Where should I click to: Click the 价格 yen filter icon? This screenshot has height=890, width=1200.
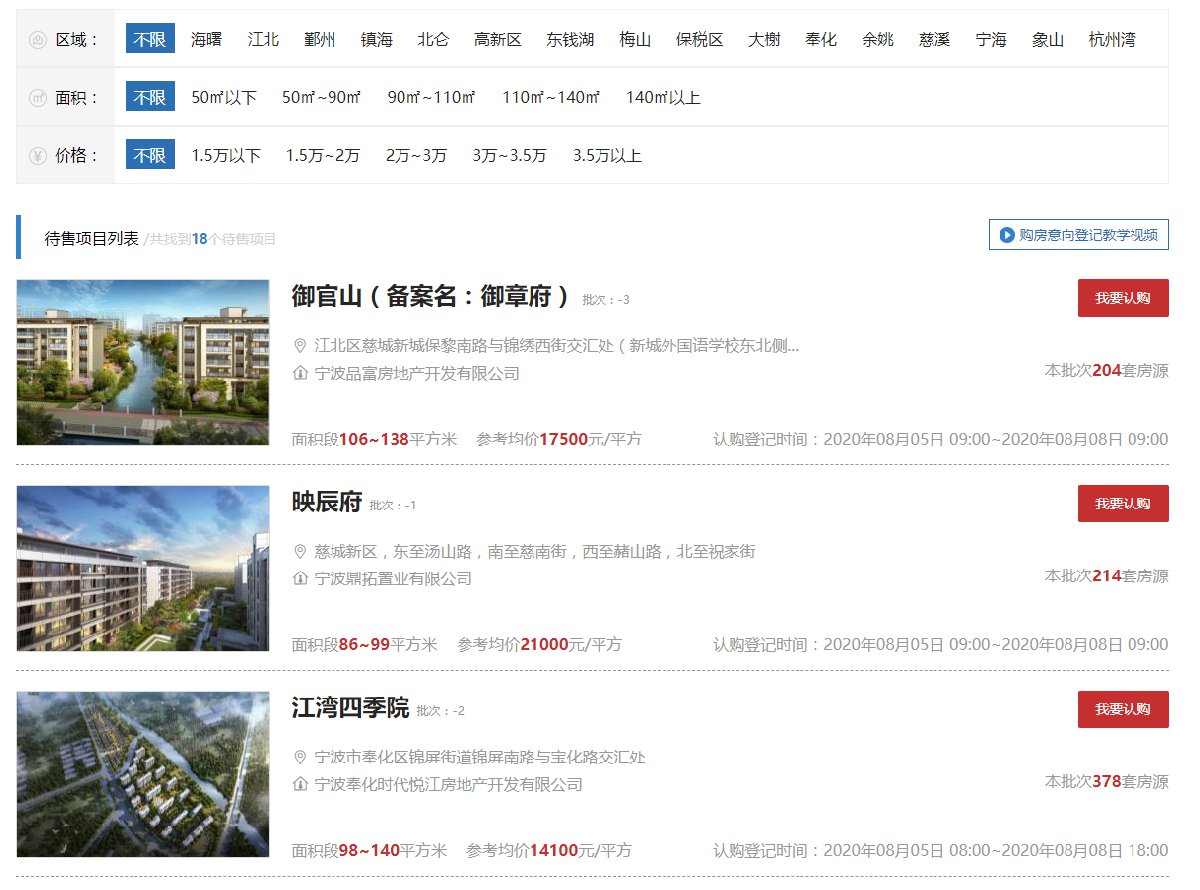38,156
